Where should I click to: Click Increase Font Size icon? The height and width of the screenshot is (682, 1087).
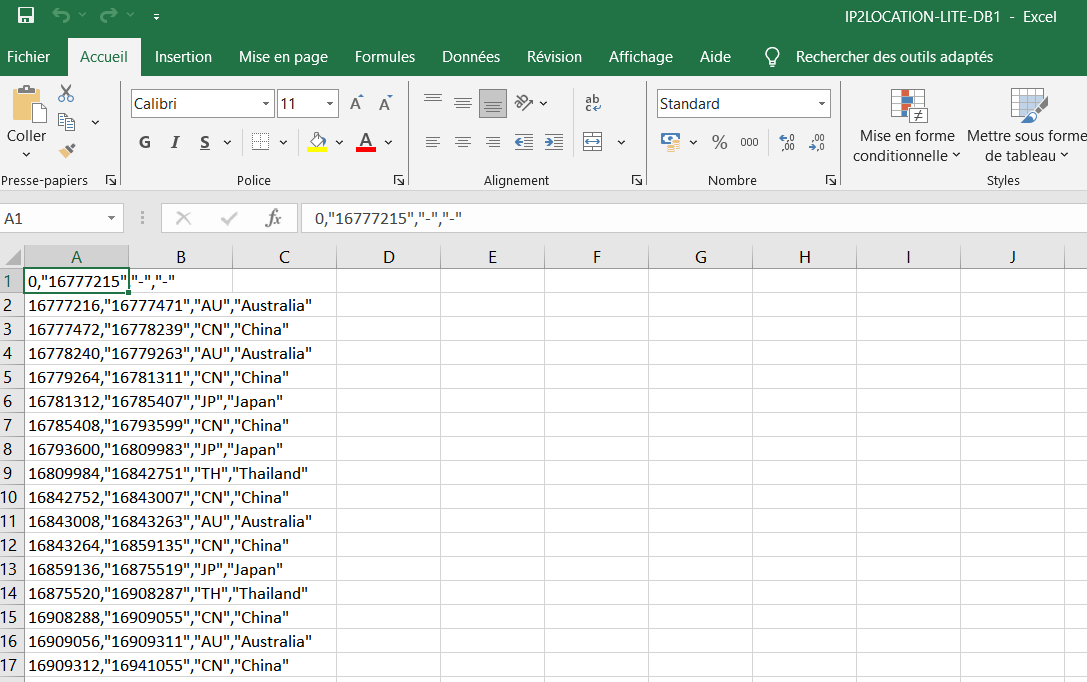tap(357, 104)
